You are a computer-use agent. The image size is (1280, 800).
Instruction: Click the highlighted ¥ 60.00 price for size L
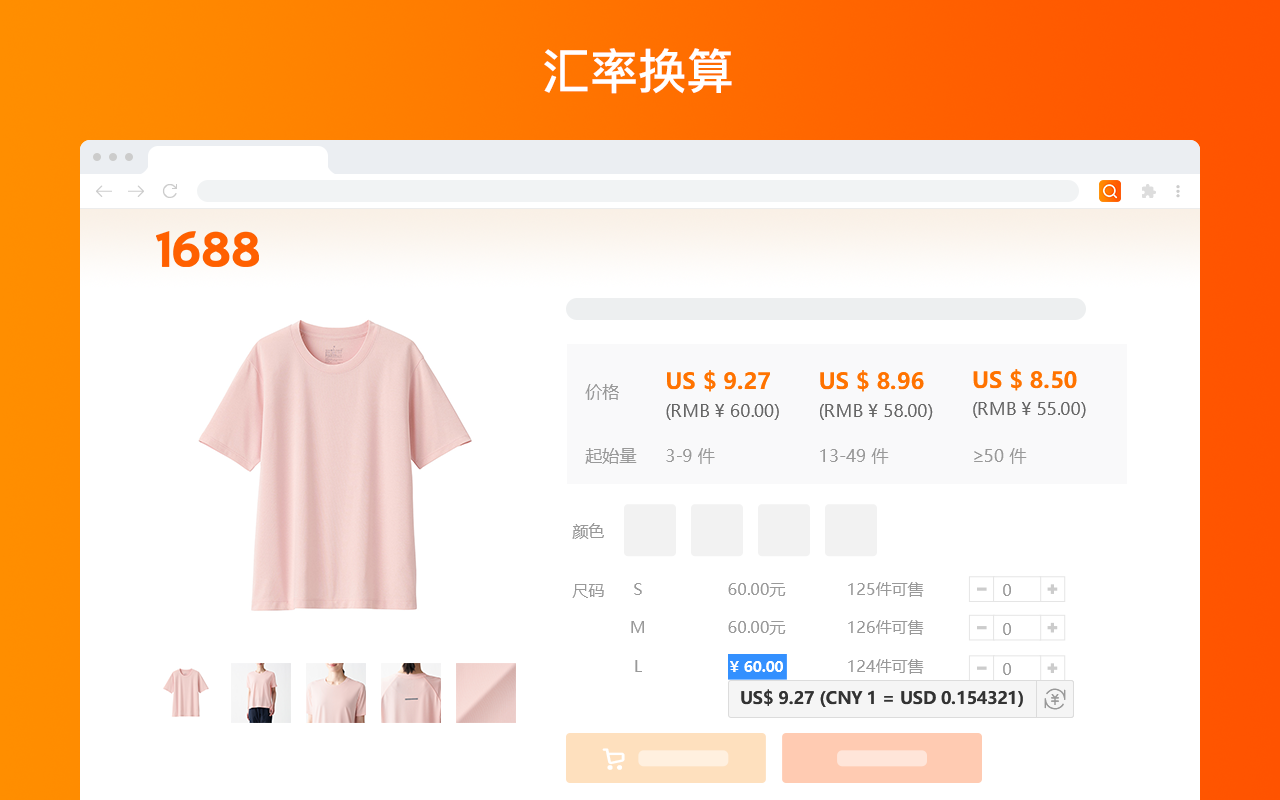(x=757, y=666)
